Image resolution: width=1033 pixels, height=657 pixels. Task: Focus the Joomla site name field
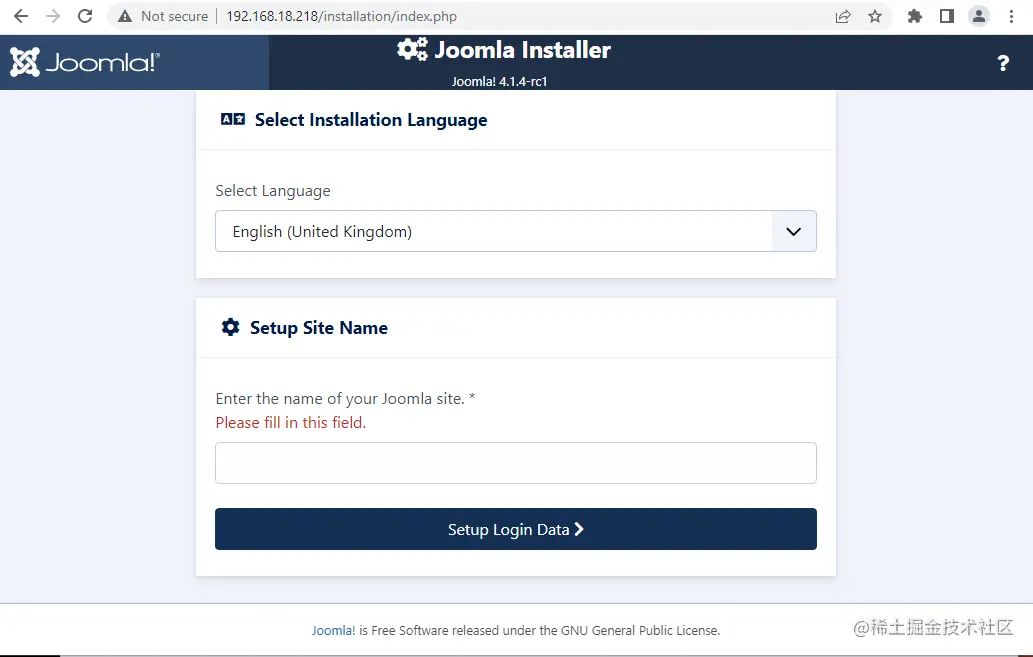(x=516, y=463)
